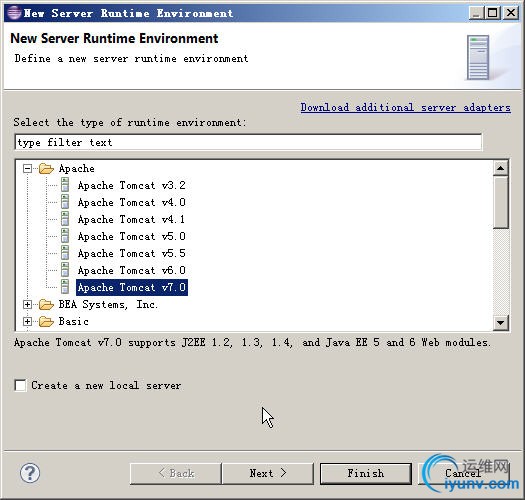Image resolution: width=525 pixels, height=500 pixels.
Task: Enable Create a new local server checkbox
Action: 20,385
